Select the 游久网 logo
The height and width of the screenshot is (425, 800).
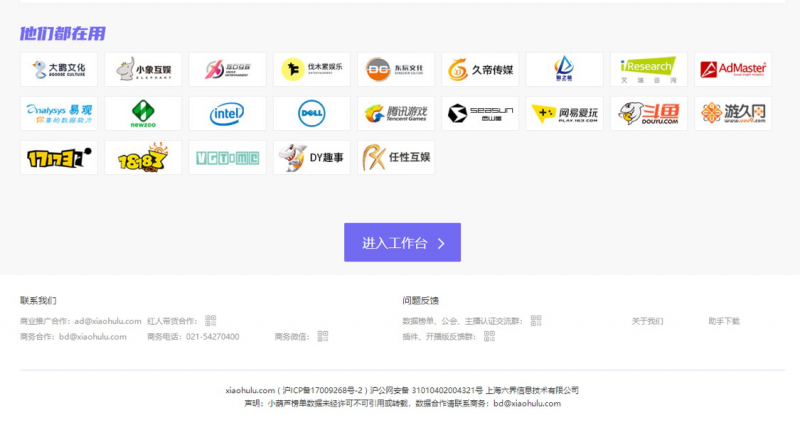pos(733,113)
